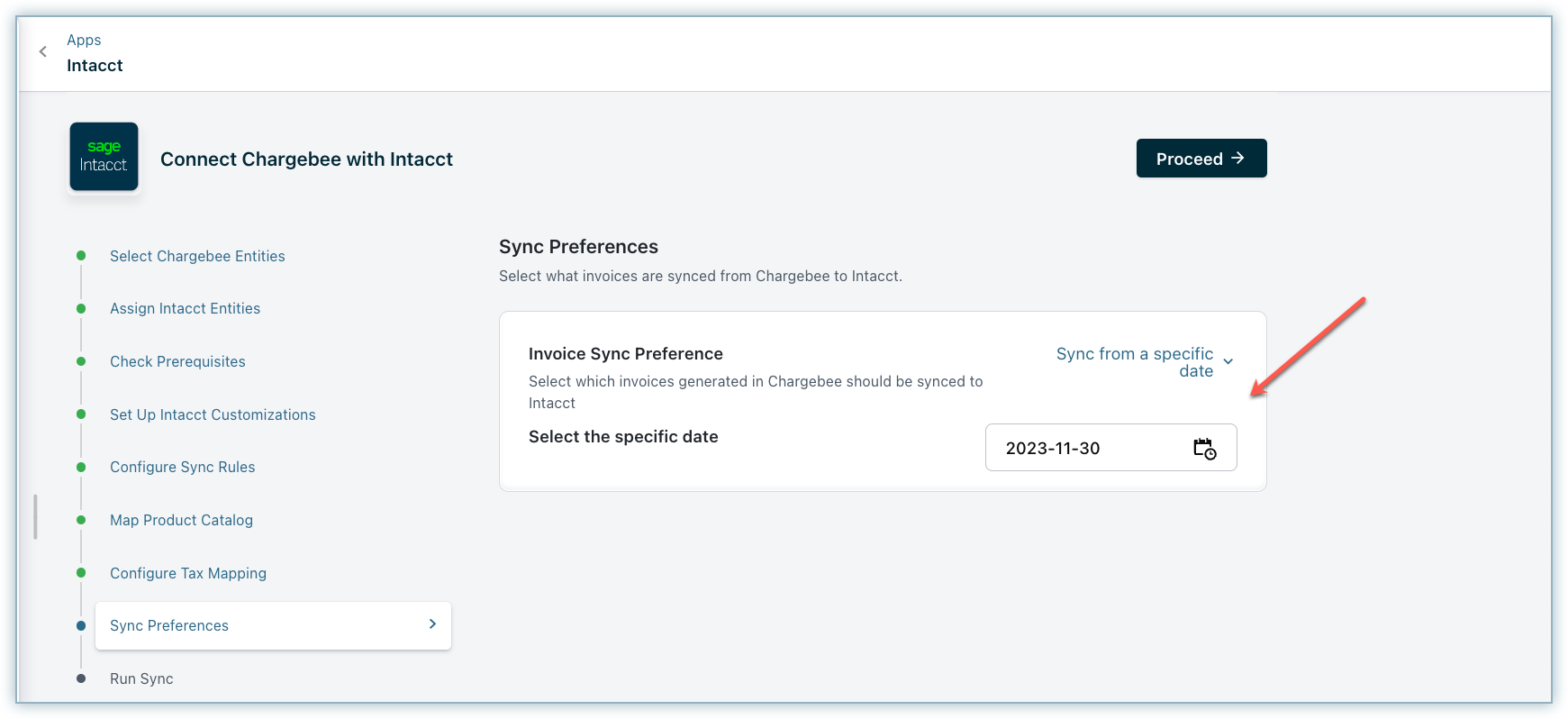Open the Select Chargebee Entities step

tap(197, 256)
